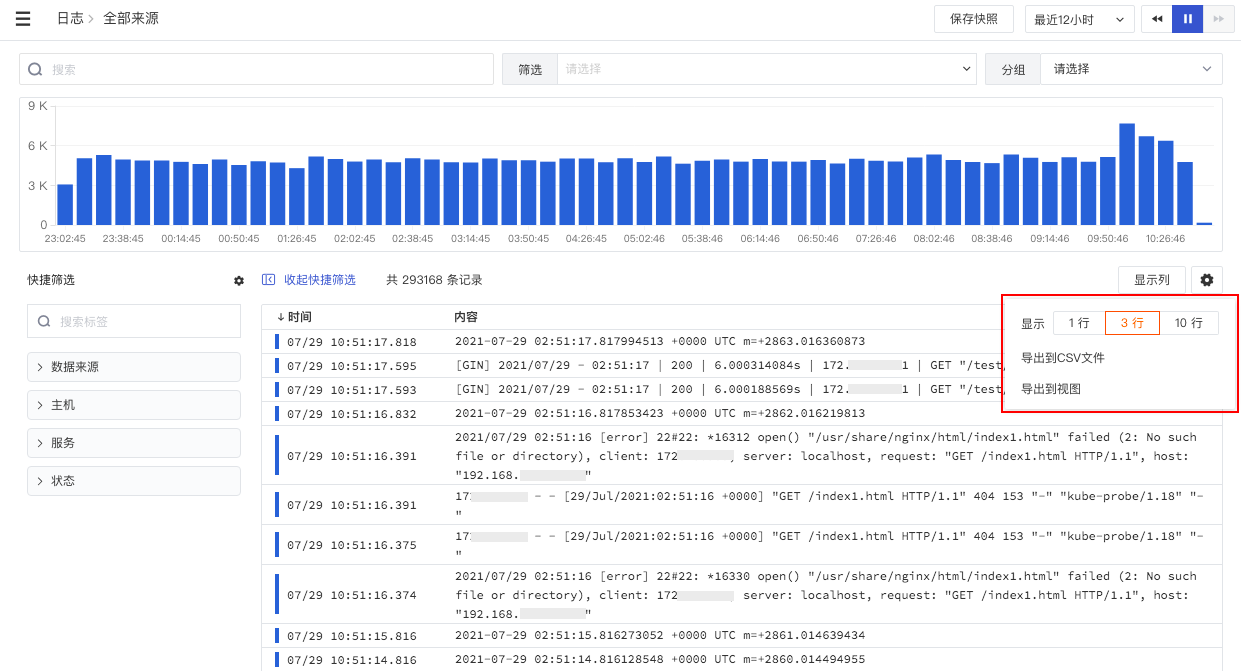Image resolution: width=1241 pixels, height=671 pixels.
Task: Open log row at 07/29 10:51:17.593
Action: point(742,390)
